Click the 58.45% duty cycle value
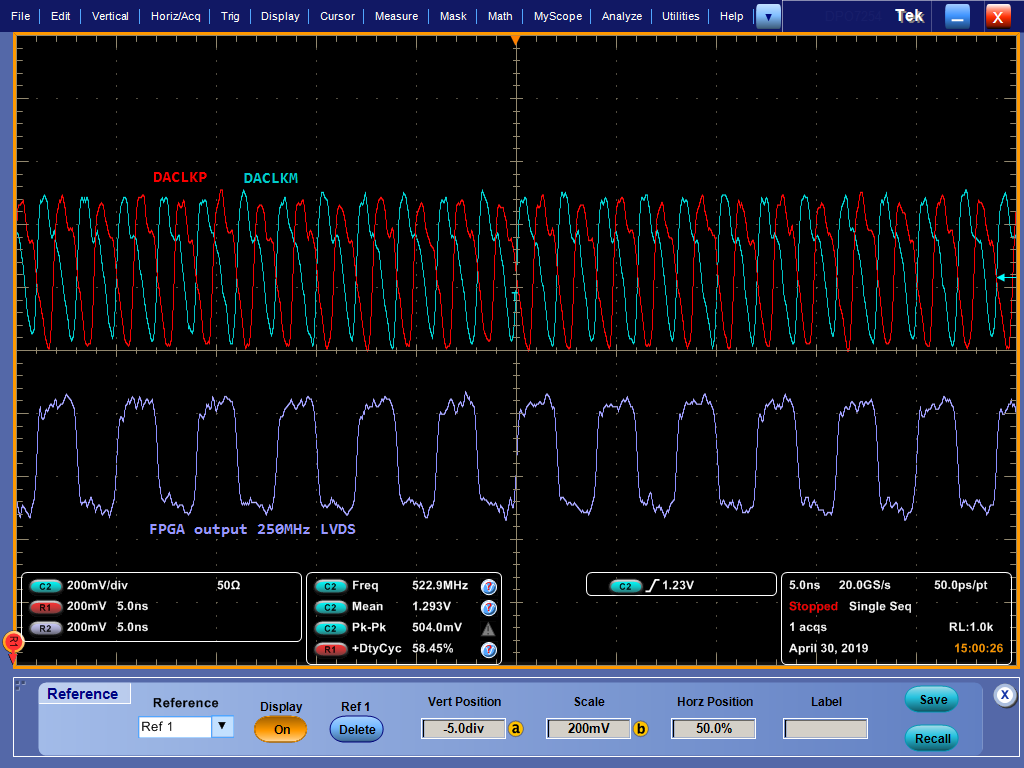Viewport: 1024px width, 768px height. tap(432, 648)
